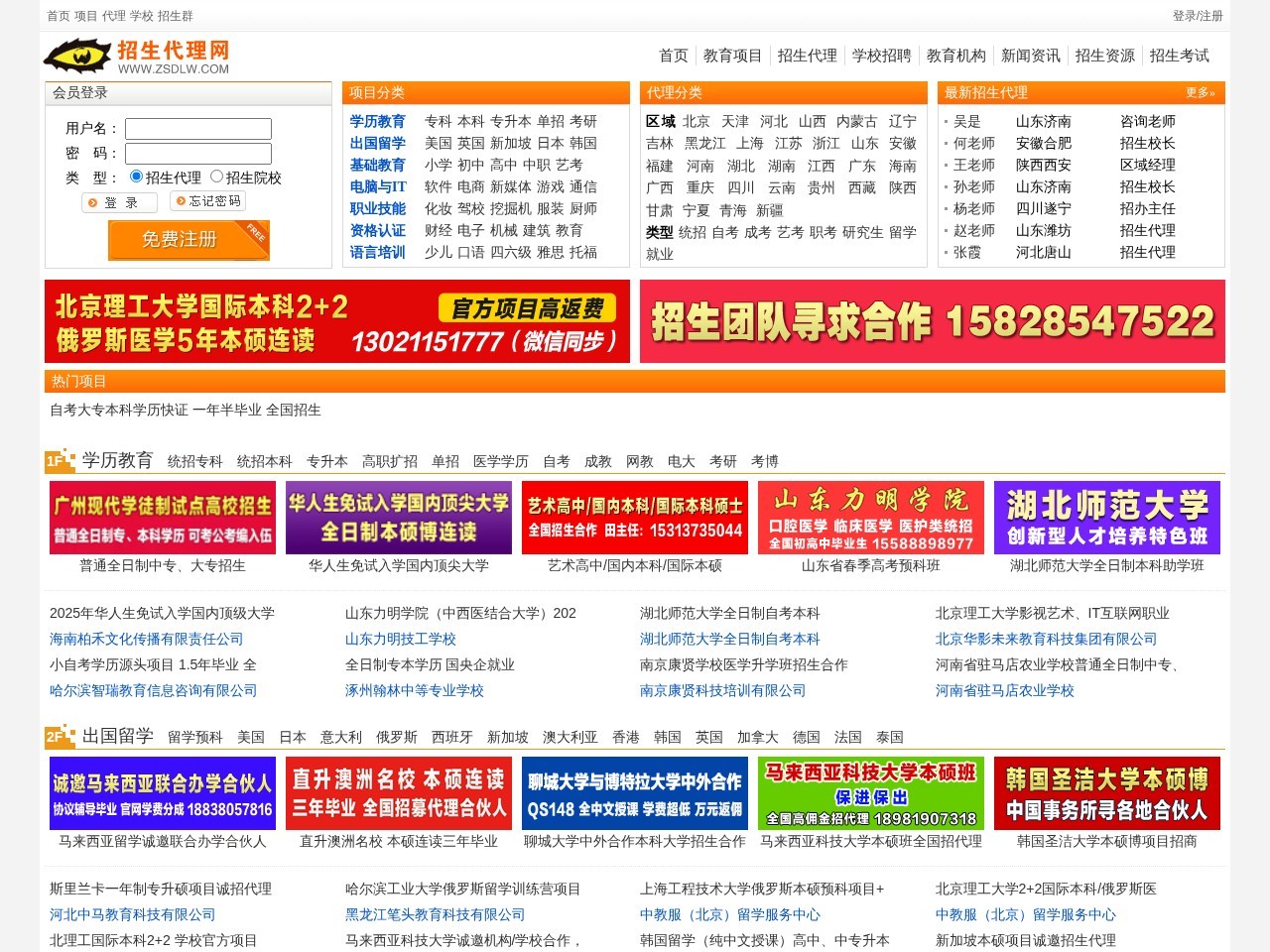Select the 俄罗斯 tab under 出国留学
Viewport: 1270px width, 952px height.
coord(391,737)
